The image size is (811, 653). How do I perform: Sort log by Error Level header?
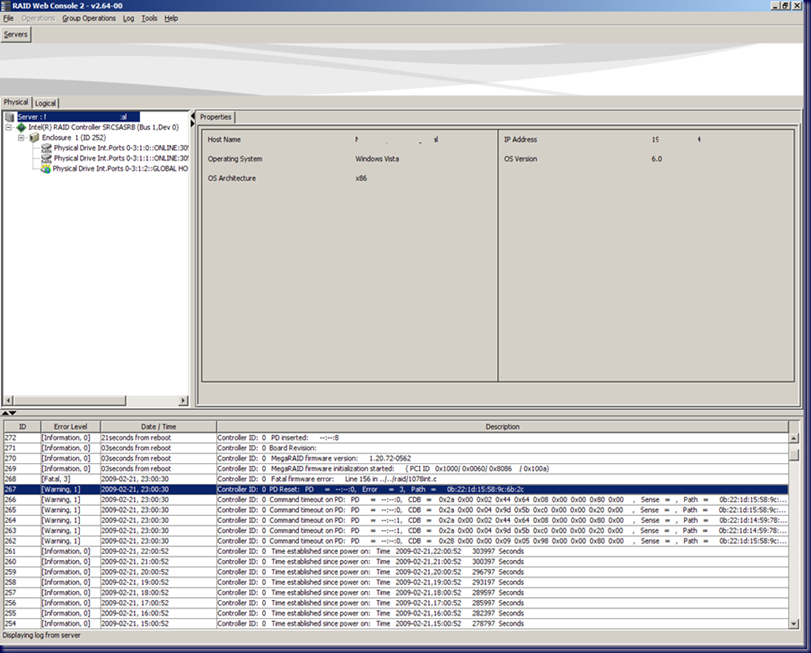(x=70, y=427)
